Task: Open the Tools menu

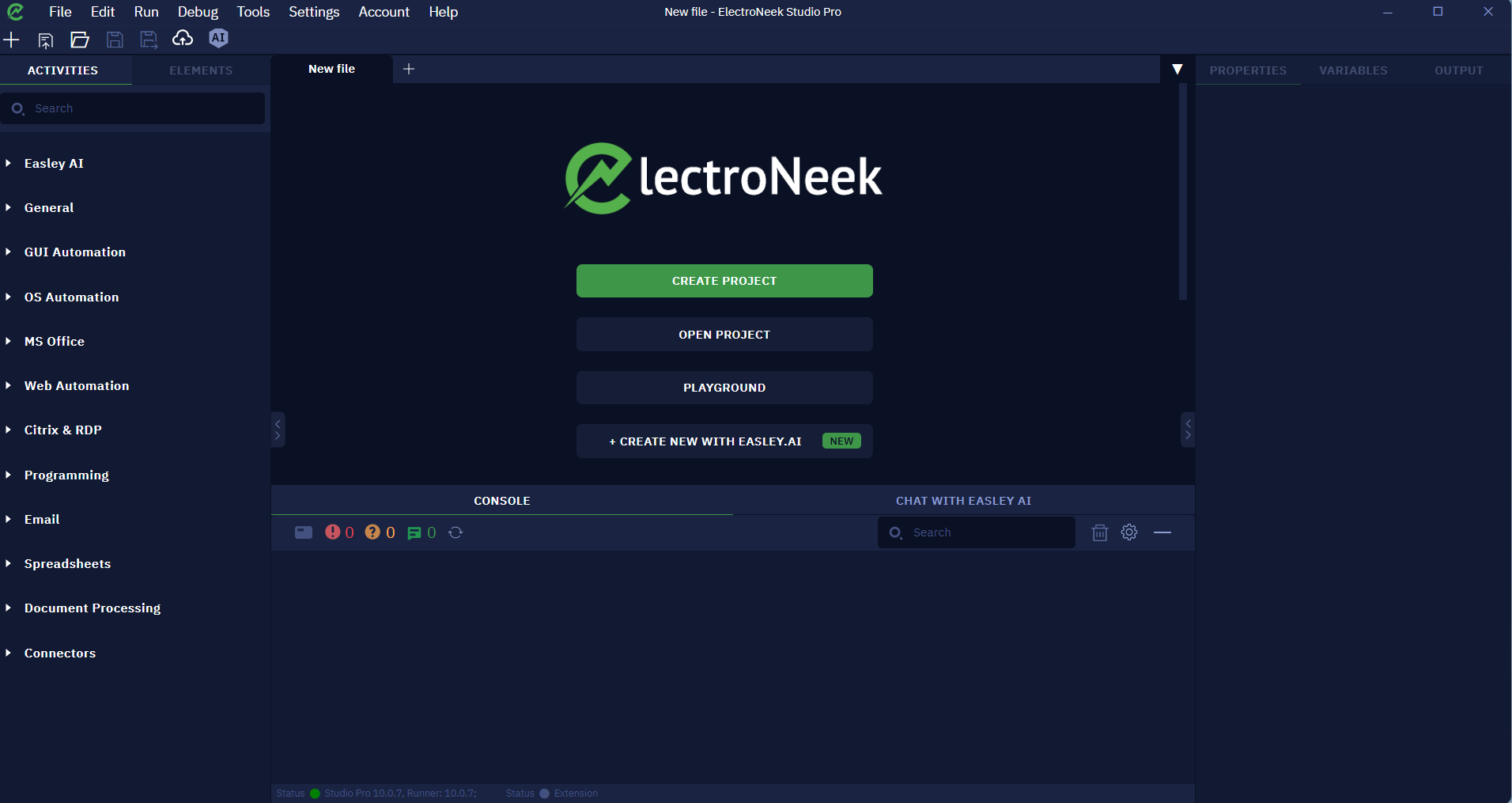Action: pyautogui.click(x=253, y=12)
